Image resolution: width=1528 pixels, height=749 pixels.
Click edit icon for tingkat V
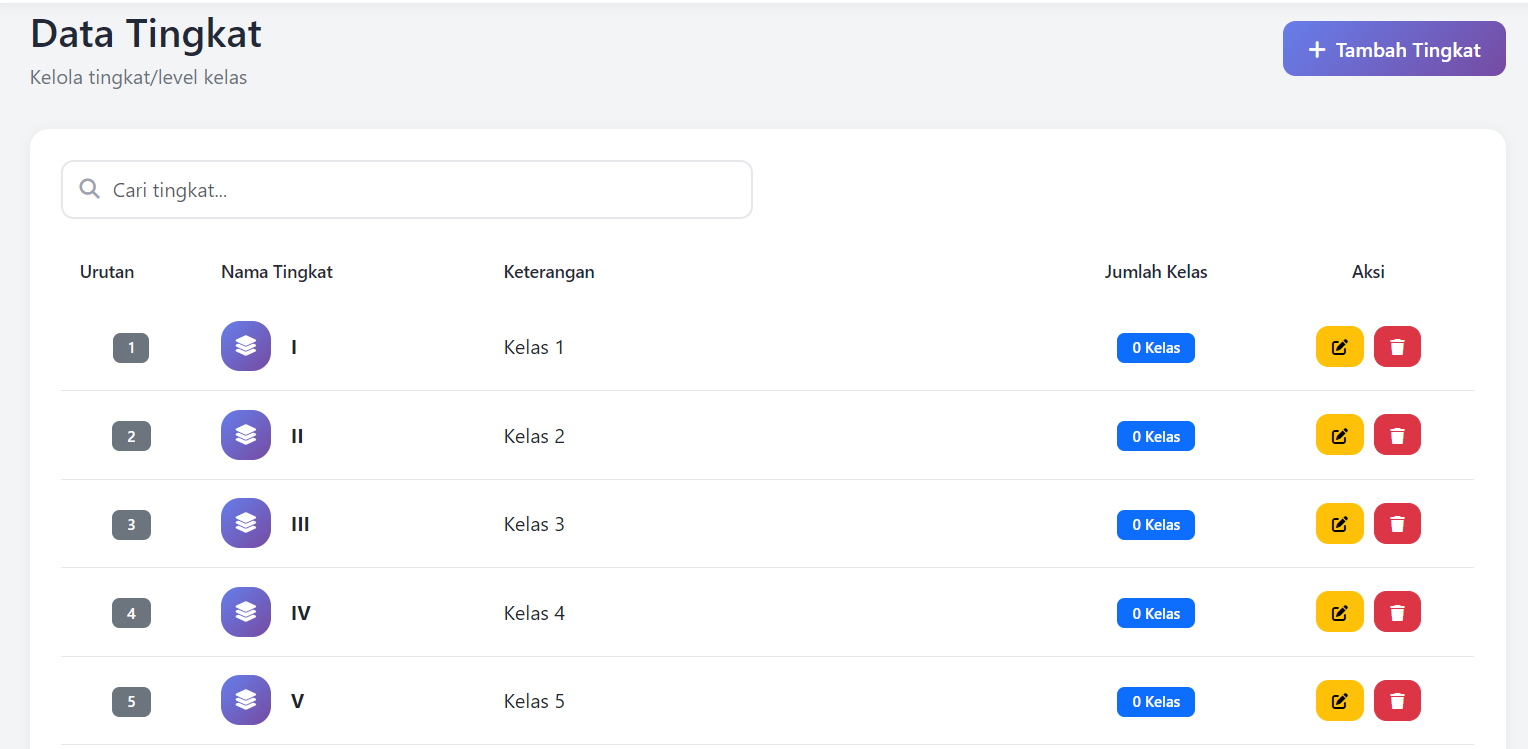coord(1339,700)
